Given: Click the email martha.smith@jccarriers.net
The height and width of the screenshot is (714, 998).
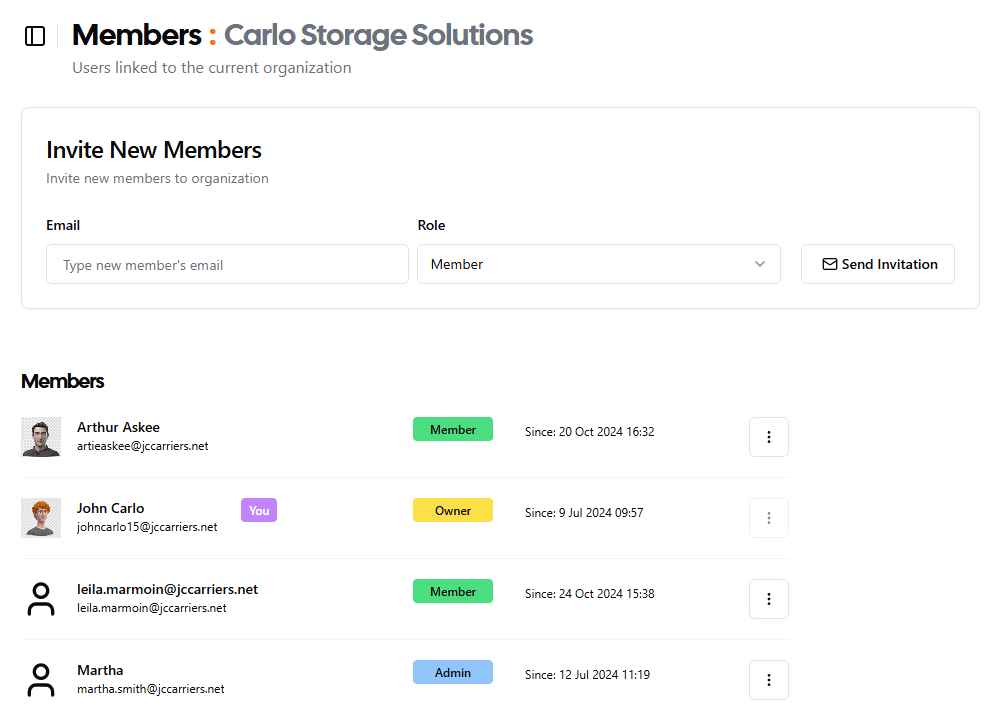Looking at the screenshot, I should coord(151,689).
